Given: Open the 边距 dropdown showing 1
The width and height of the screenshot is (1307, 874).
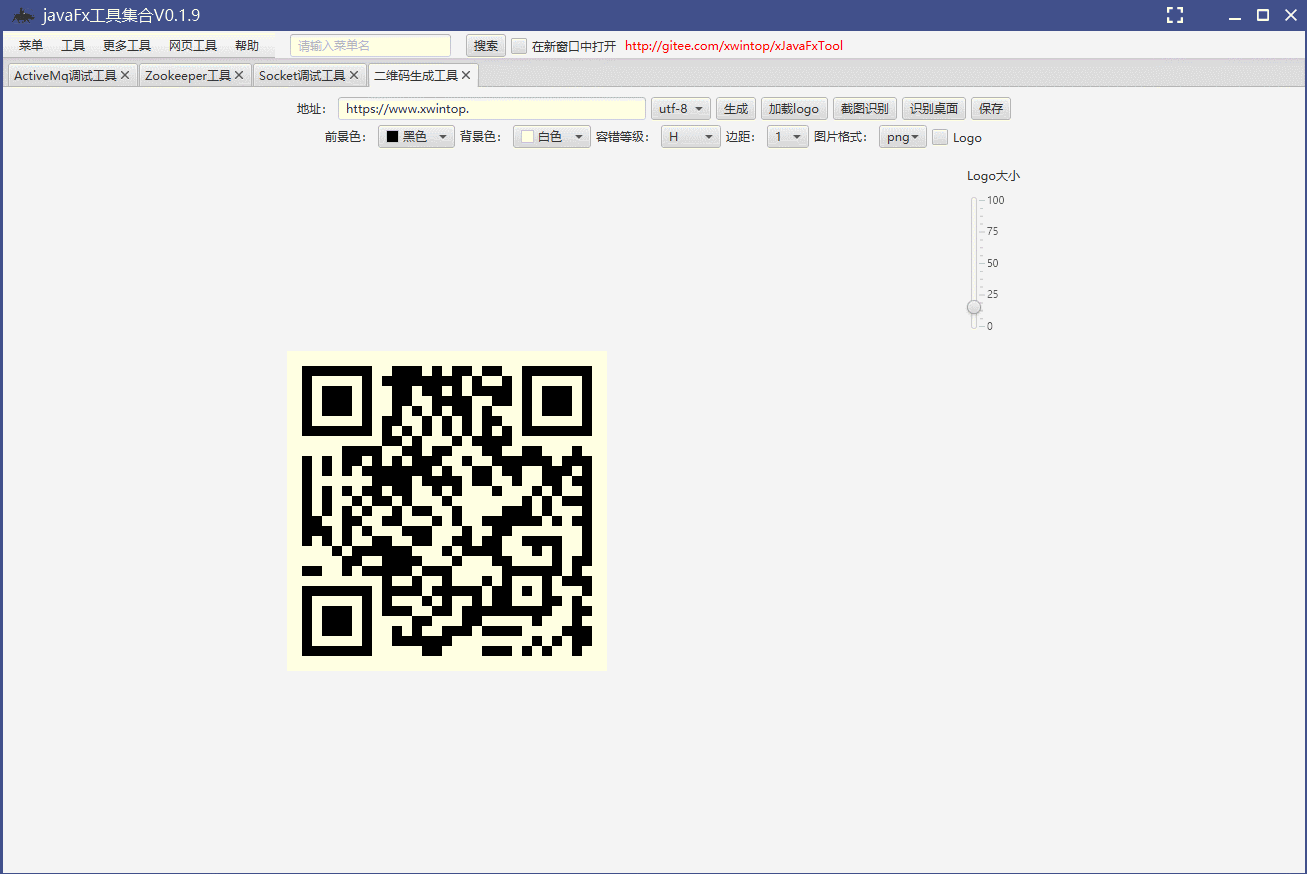Looking at the screenshot, I should pyautogui.click(x=788, y=137).
